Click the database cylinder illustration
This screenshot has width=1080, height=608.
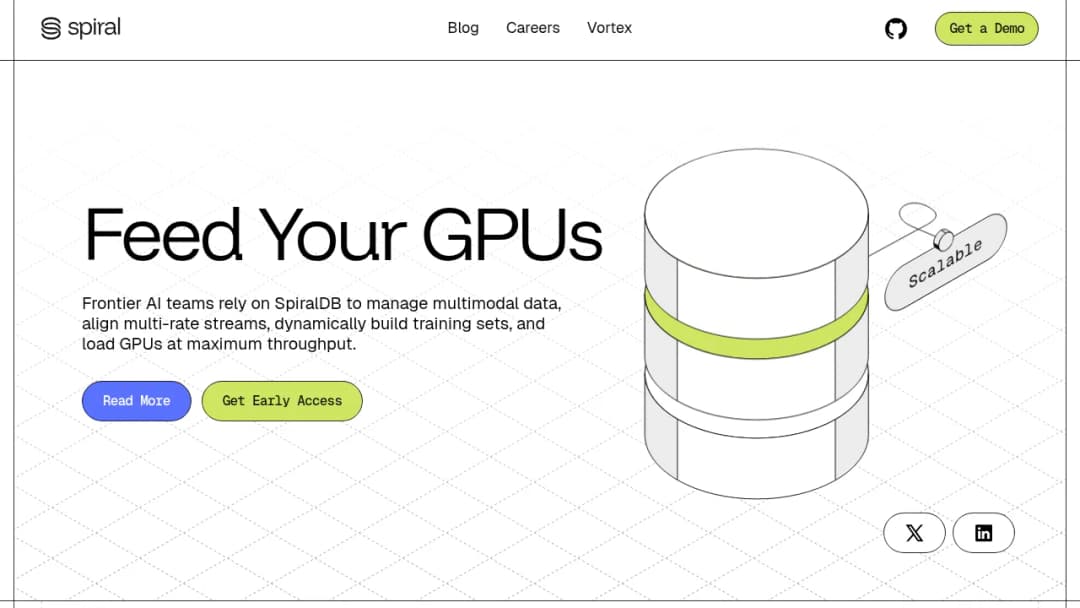tap(756, 324)
